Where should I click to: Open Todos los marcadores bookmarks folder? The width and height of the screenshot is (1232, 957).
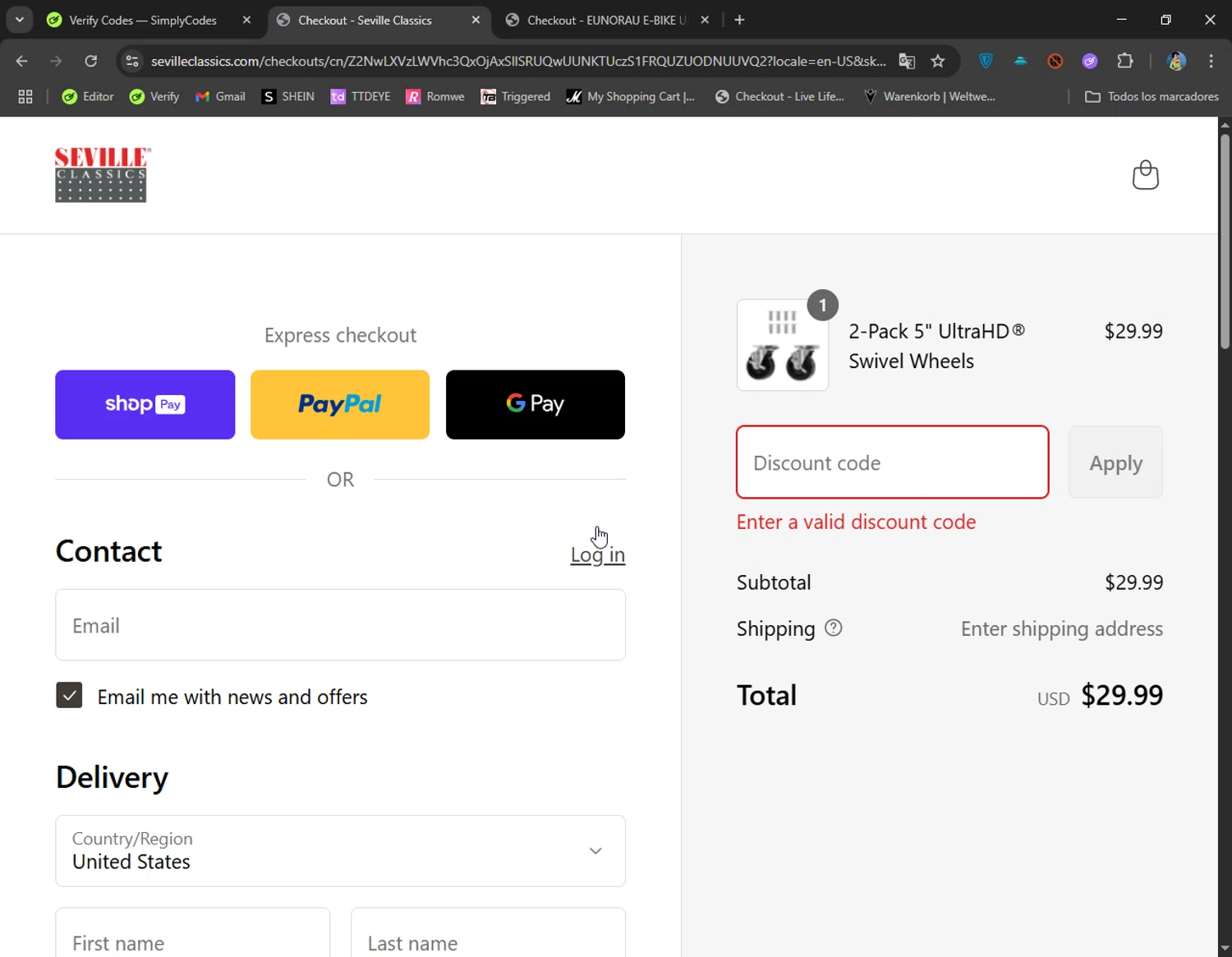(x=1152, y=97)
